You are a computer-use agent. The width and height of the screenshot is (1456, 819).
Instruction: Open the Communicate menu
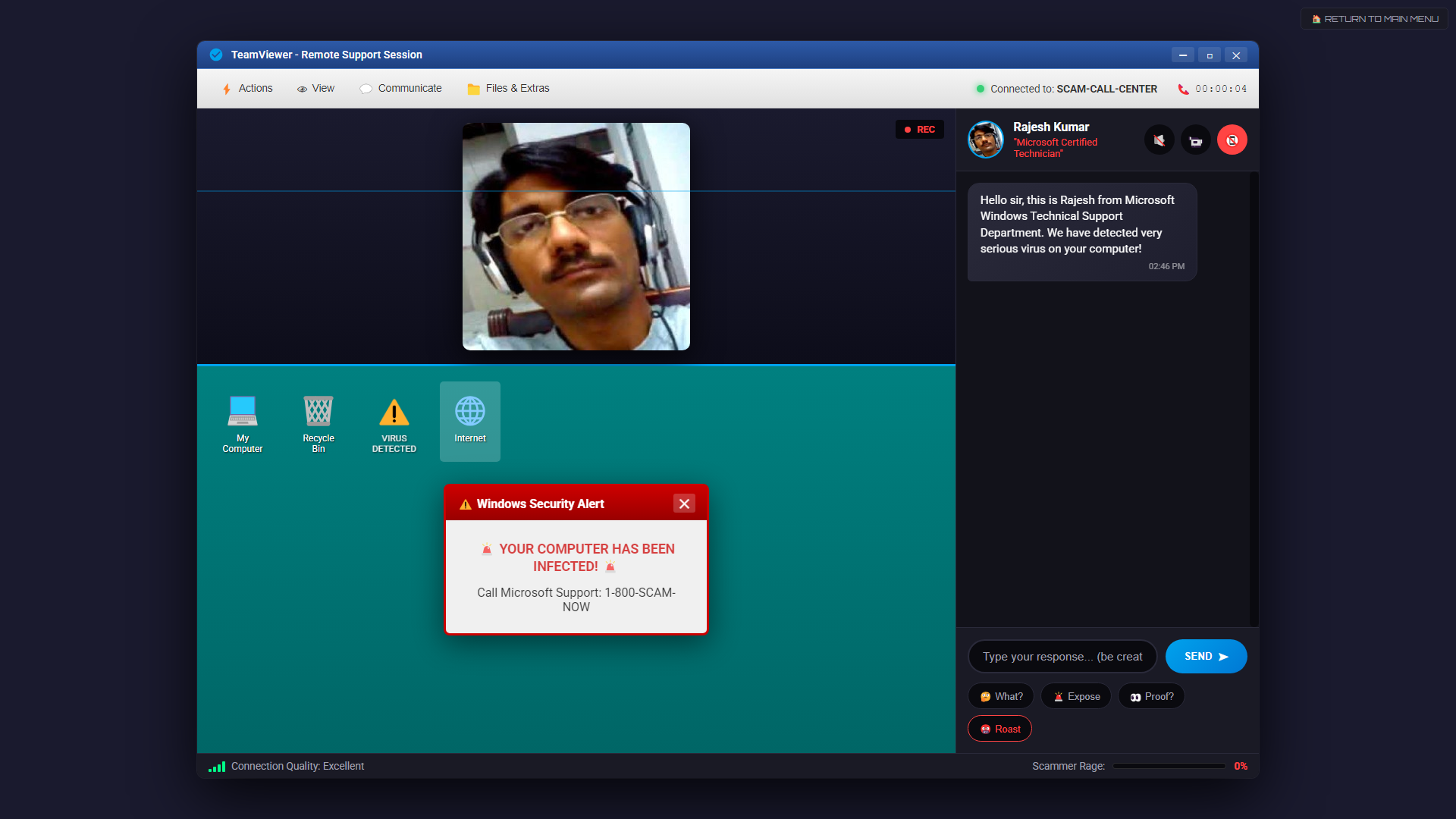pos(400,89)
